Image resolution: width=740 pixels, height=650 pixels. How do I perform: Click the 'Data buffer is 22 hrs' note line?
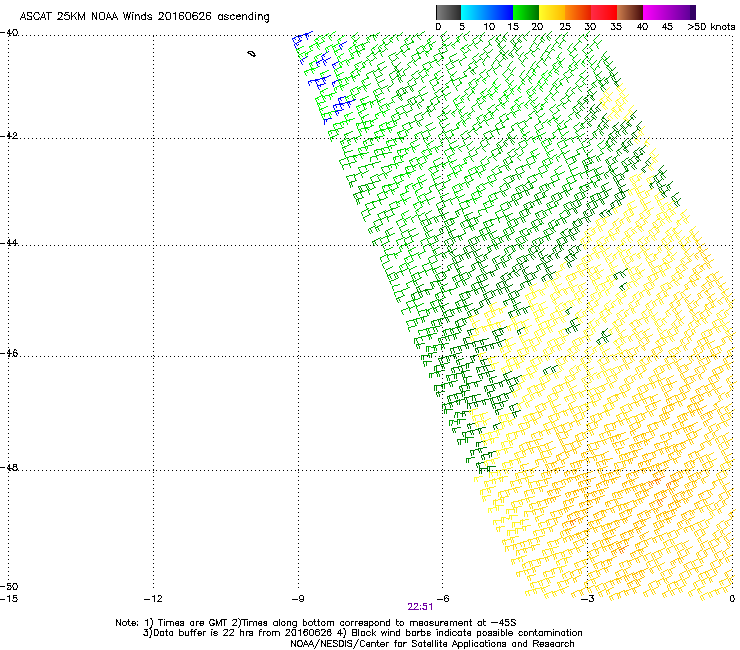(362, 633)
